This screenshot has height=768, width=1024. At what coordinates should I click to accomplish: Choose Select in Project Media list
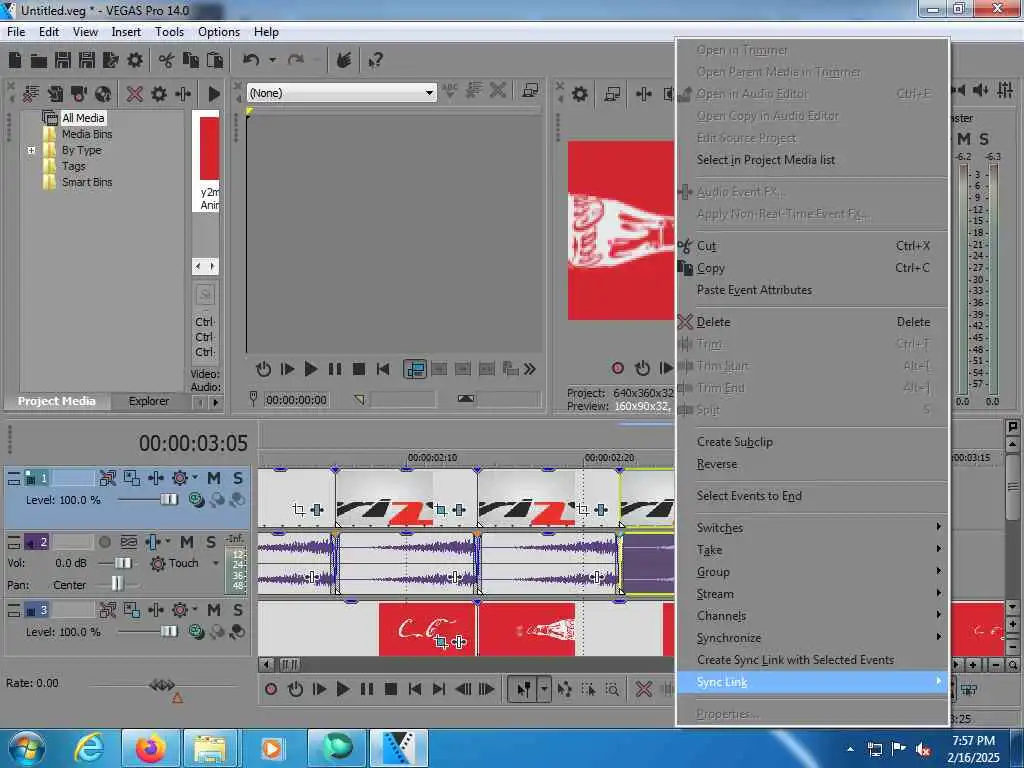tap(812, 160)
